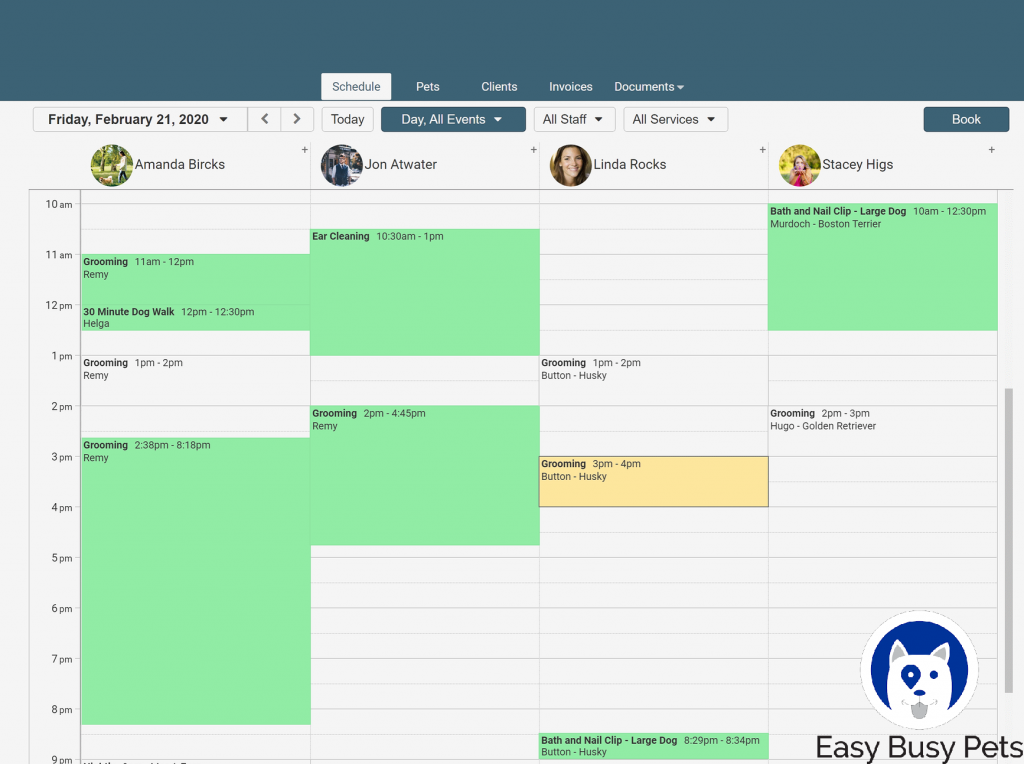Click Stacey Higs' profile avatar

click(x=799, y=165)
